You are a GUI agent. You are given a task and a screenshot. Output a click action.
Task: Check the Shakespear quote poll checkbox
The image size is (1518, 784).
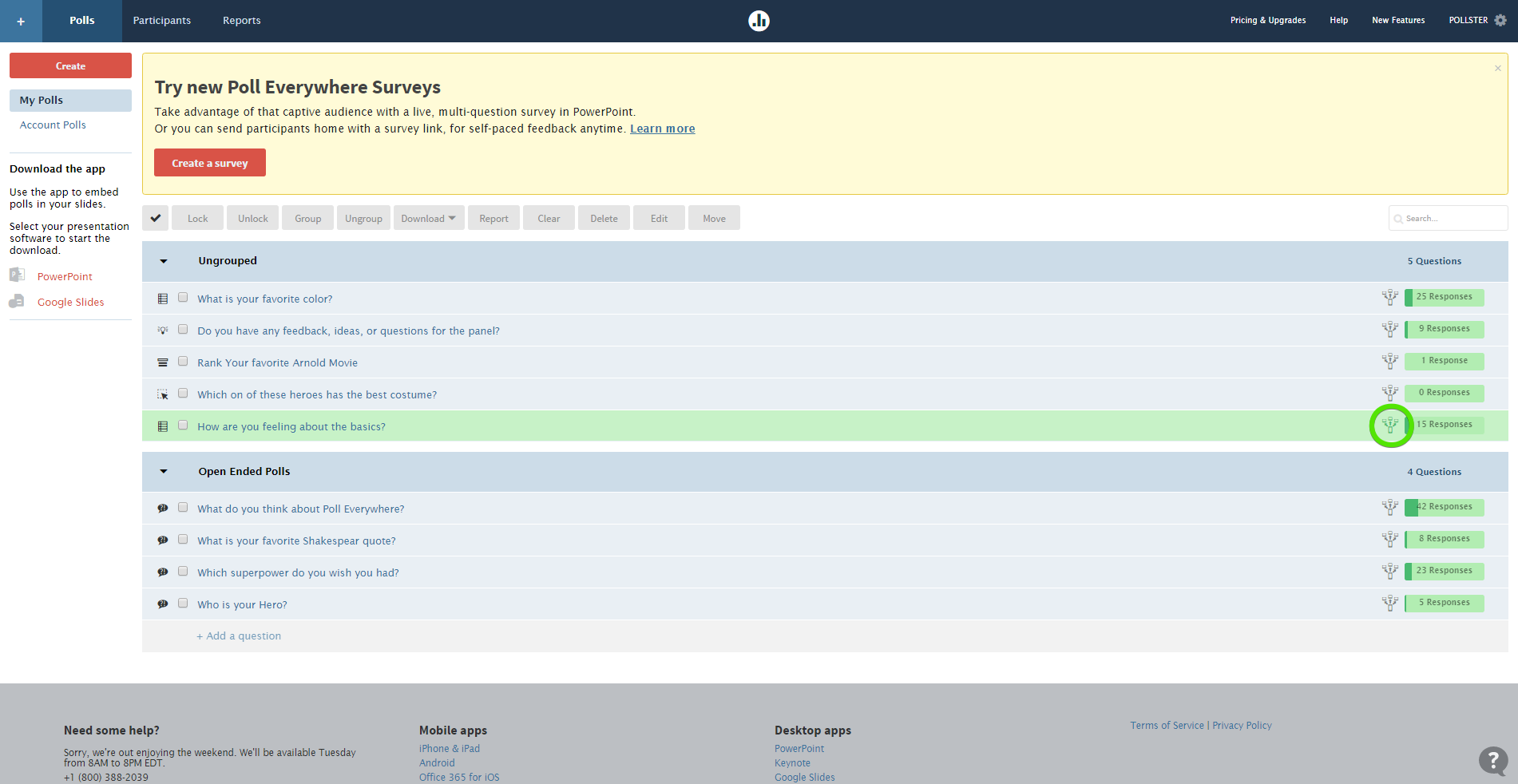tap(183, 539)
